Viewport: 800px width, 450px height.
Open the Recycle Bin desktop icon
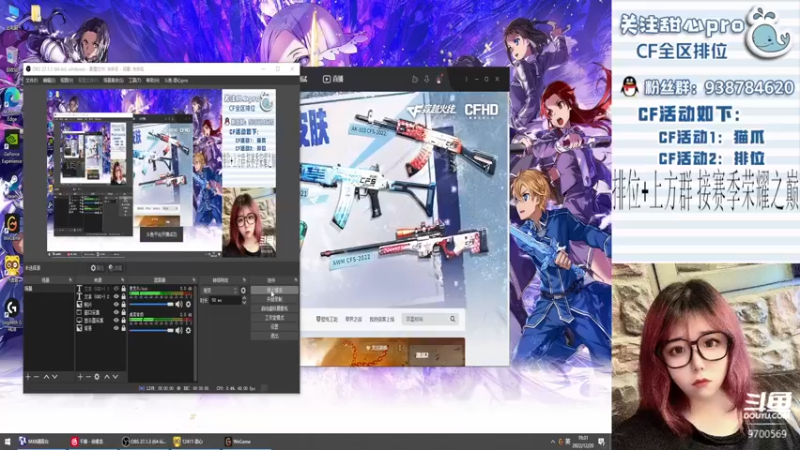tap(12, 59)
